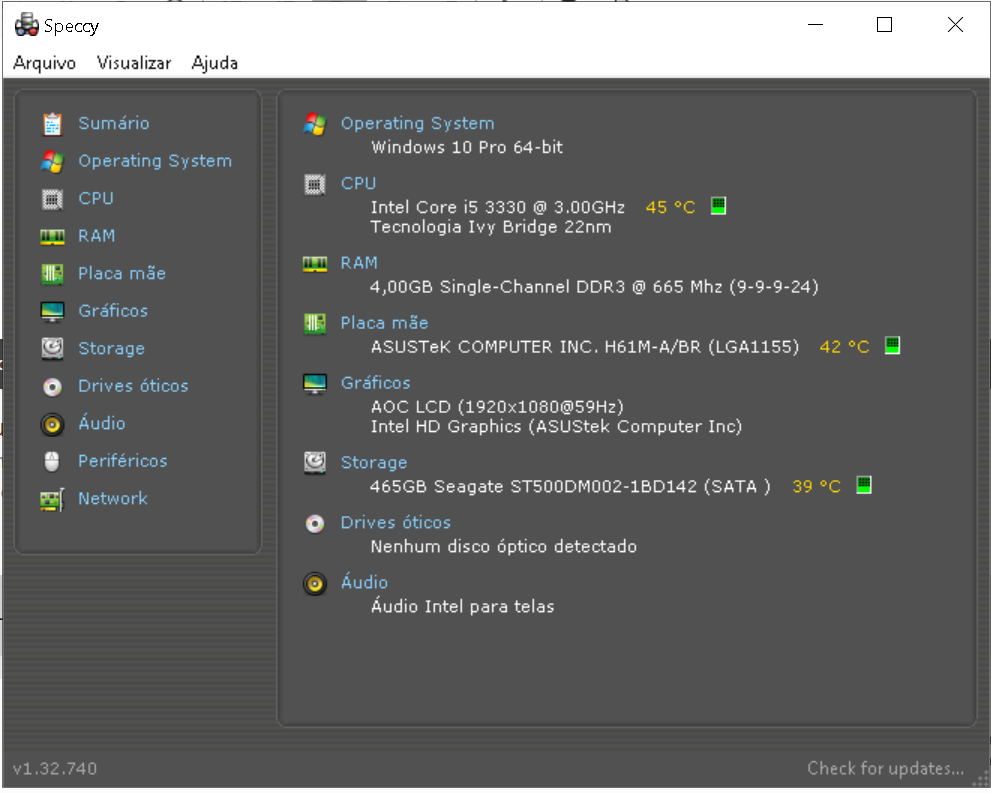Click the motherboard temperature 42 °C
The width and height of the screenshot is (991, 793).
coord(844,347)
